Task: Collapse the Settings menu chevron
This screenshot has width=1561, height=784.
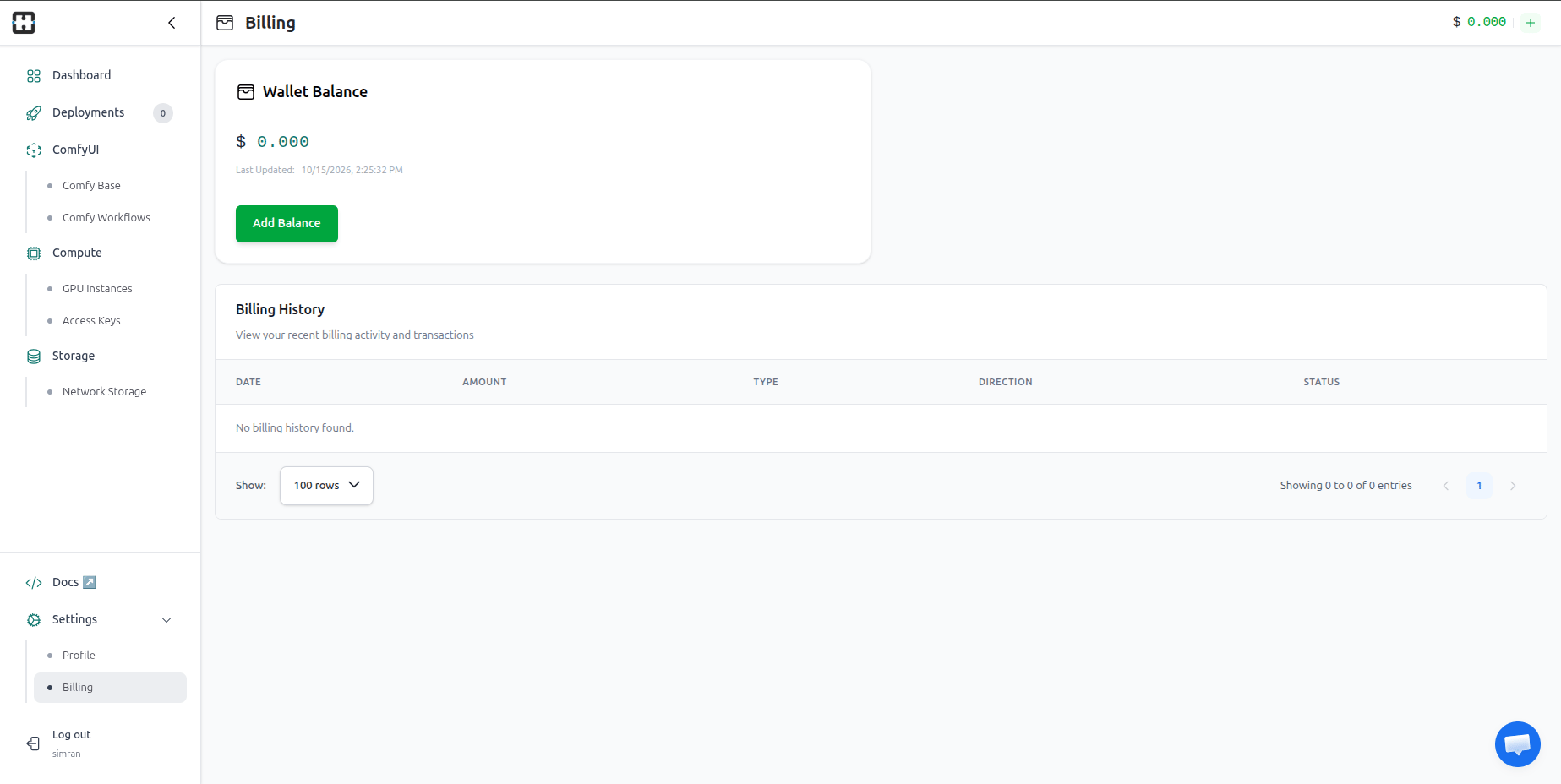Action: [166, 620]
